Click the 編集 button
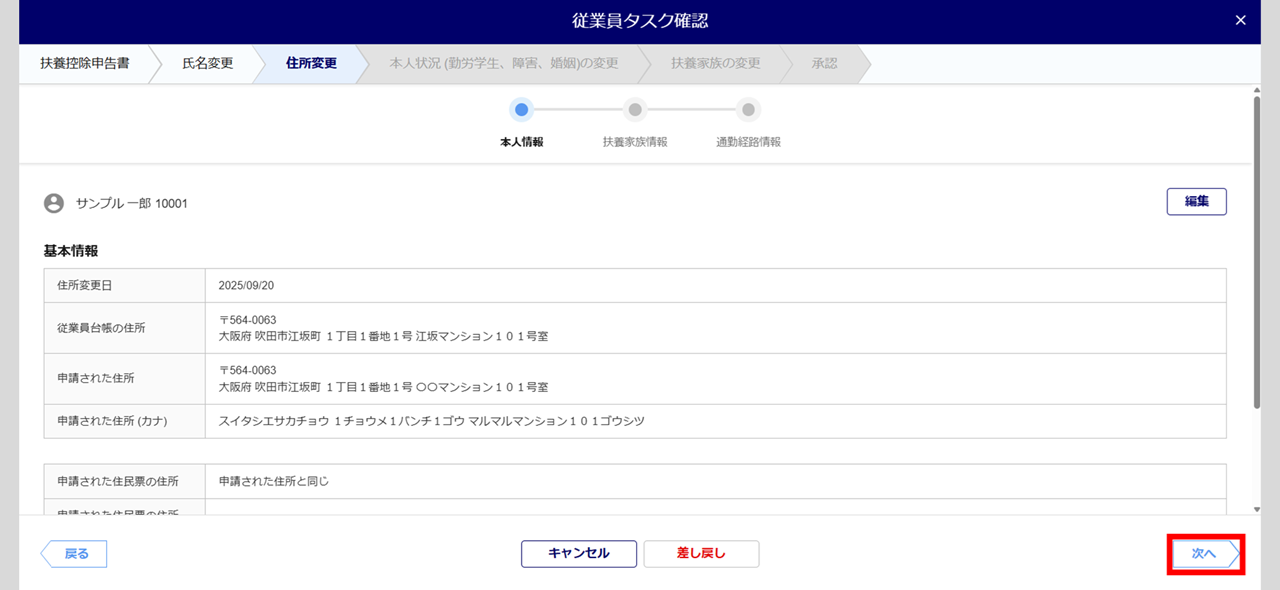This screenshot has width=1280, height=590. [1196, 201]
